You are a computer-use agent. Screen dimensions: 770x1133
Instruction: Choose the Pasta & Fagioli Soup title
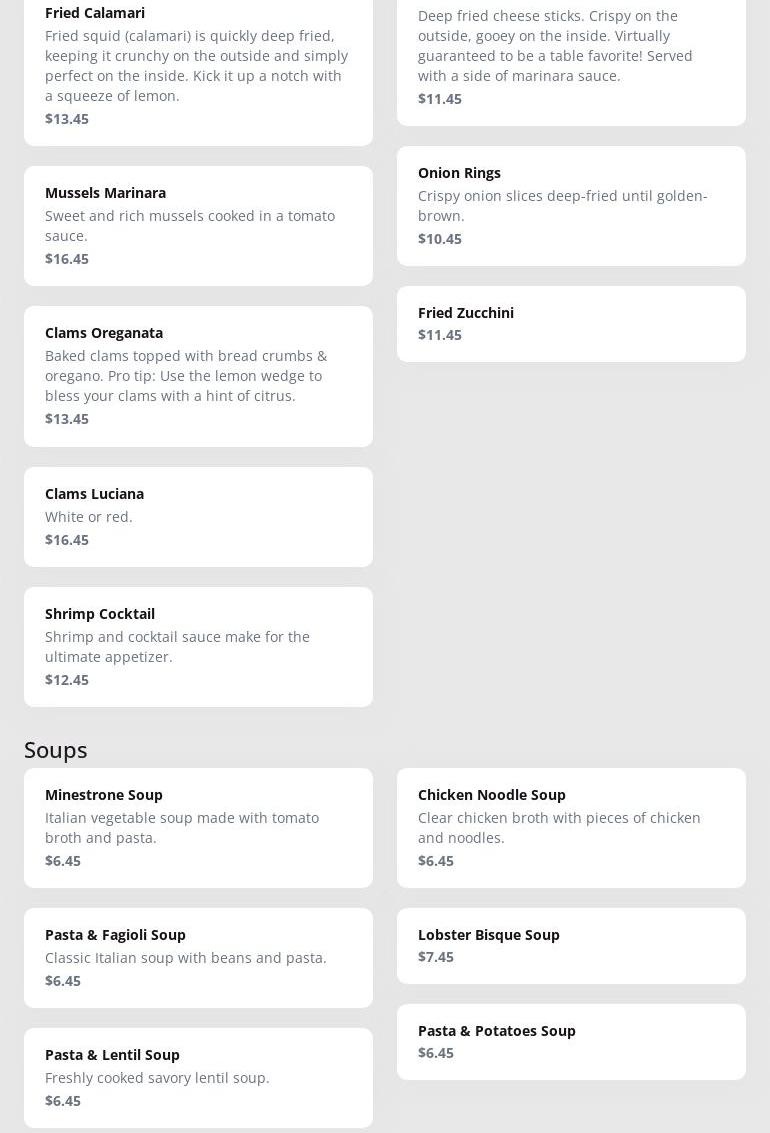tap(115, 935)
